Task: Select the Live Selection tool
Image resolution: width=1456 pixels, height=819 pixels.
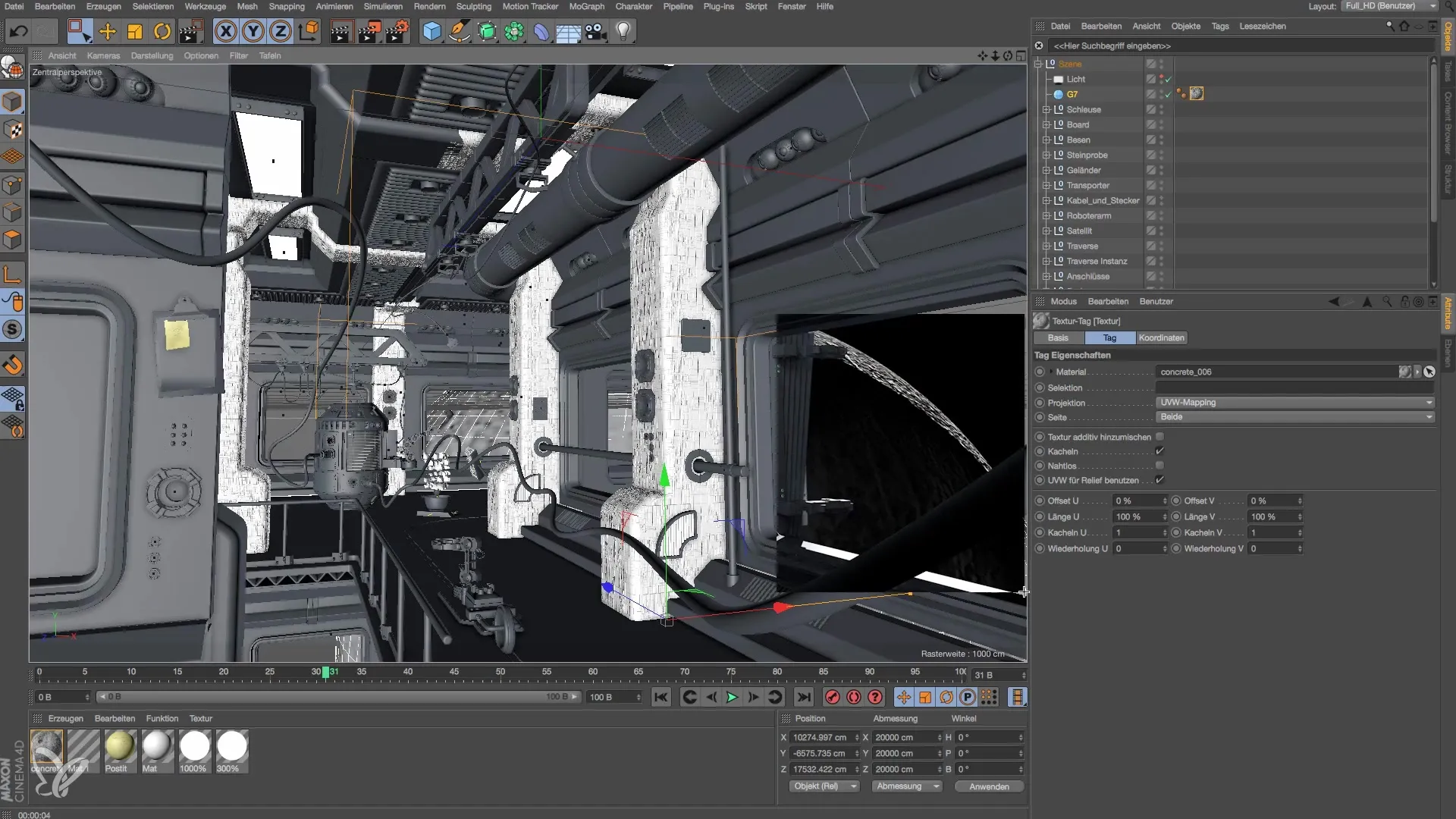Action: (79, 31)
